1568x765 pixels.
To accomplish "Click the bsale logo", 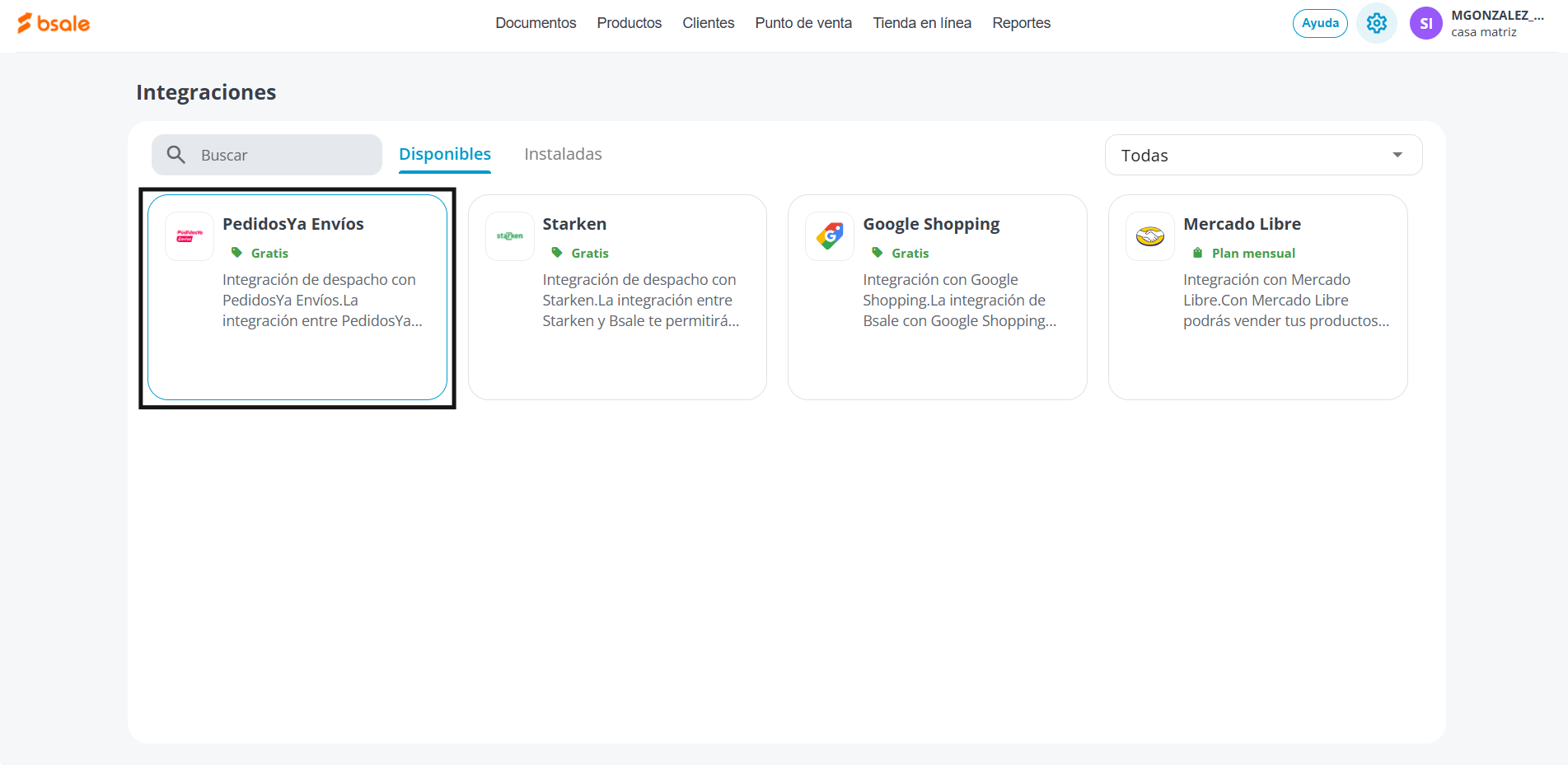I will click(x=54, y=23).
